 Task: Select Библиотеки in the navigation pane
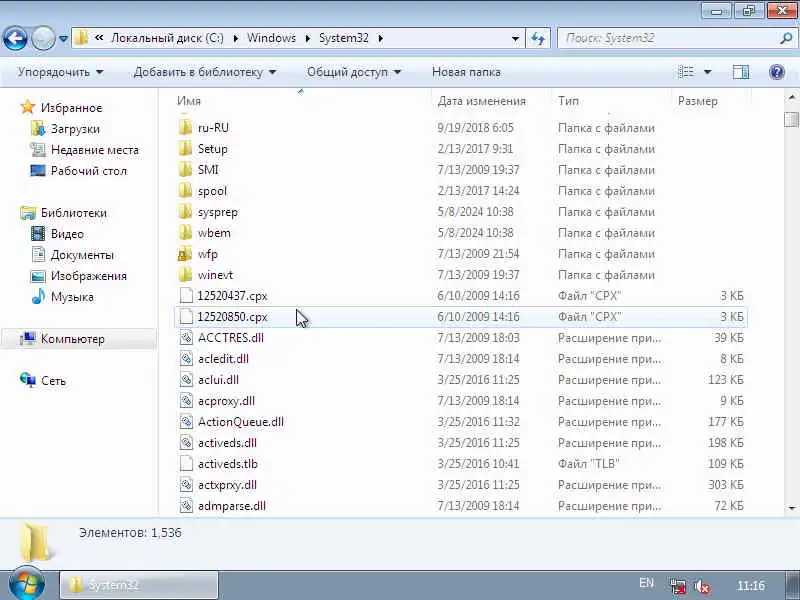73,213
